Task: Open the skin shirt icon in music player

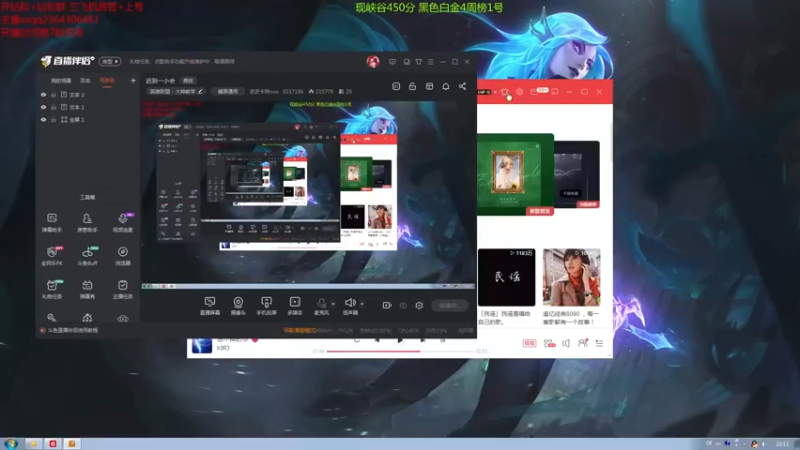Action: pyautogui.click(x=504, y=92)
